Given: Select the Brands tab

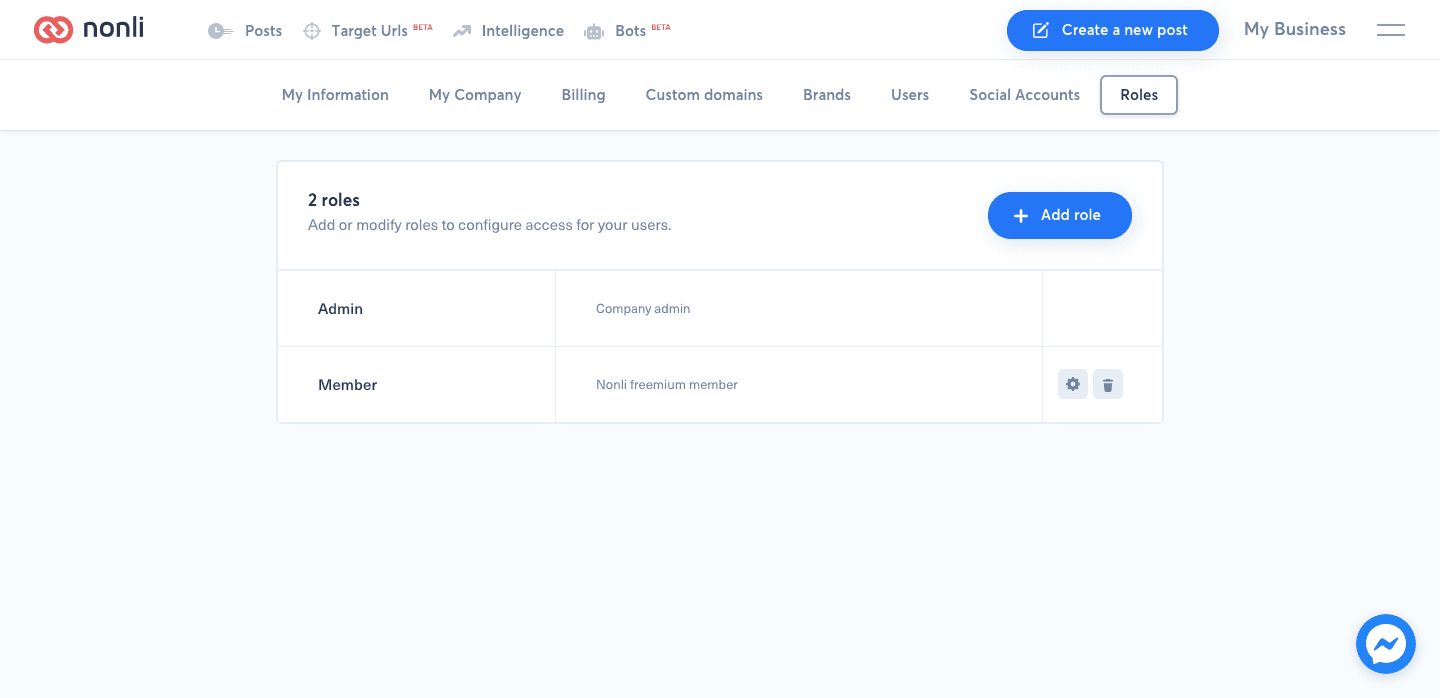Looking at the screenshot, I should (827, 95).
